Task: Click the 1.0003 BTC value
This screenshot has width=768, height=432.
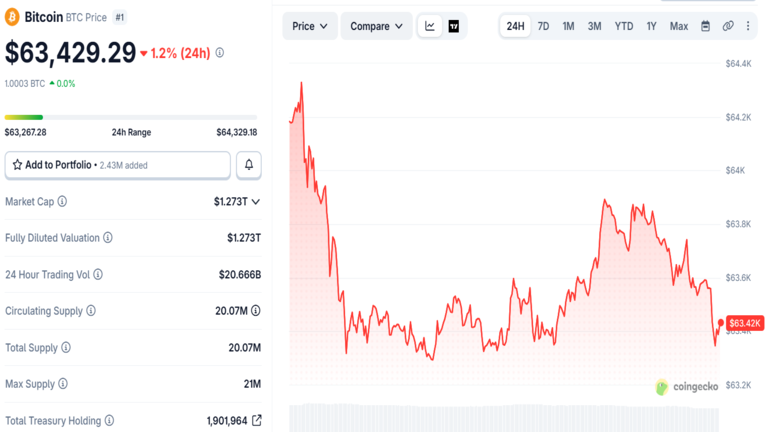Action: pyautogui.click(x=25, y=84)
